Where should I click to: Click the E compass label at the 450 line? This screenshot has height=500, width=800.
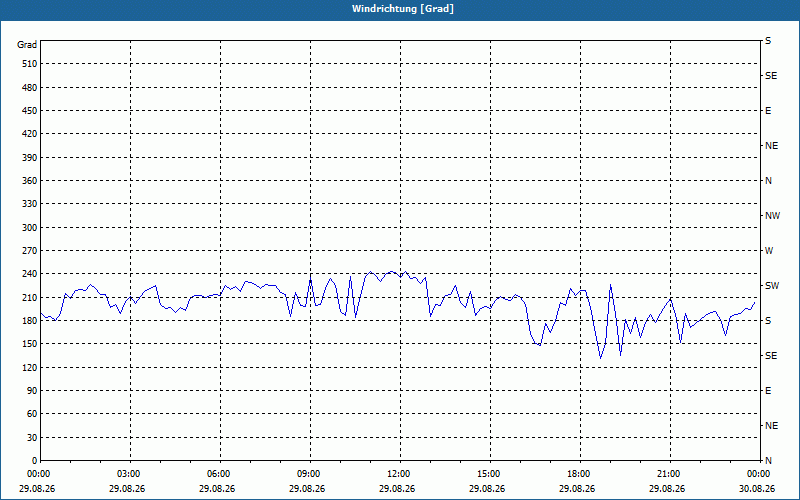point(768,111)
